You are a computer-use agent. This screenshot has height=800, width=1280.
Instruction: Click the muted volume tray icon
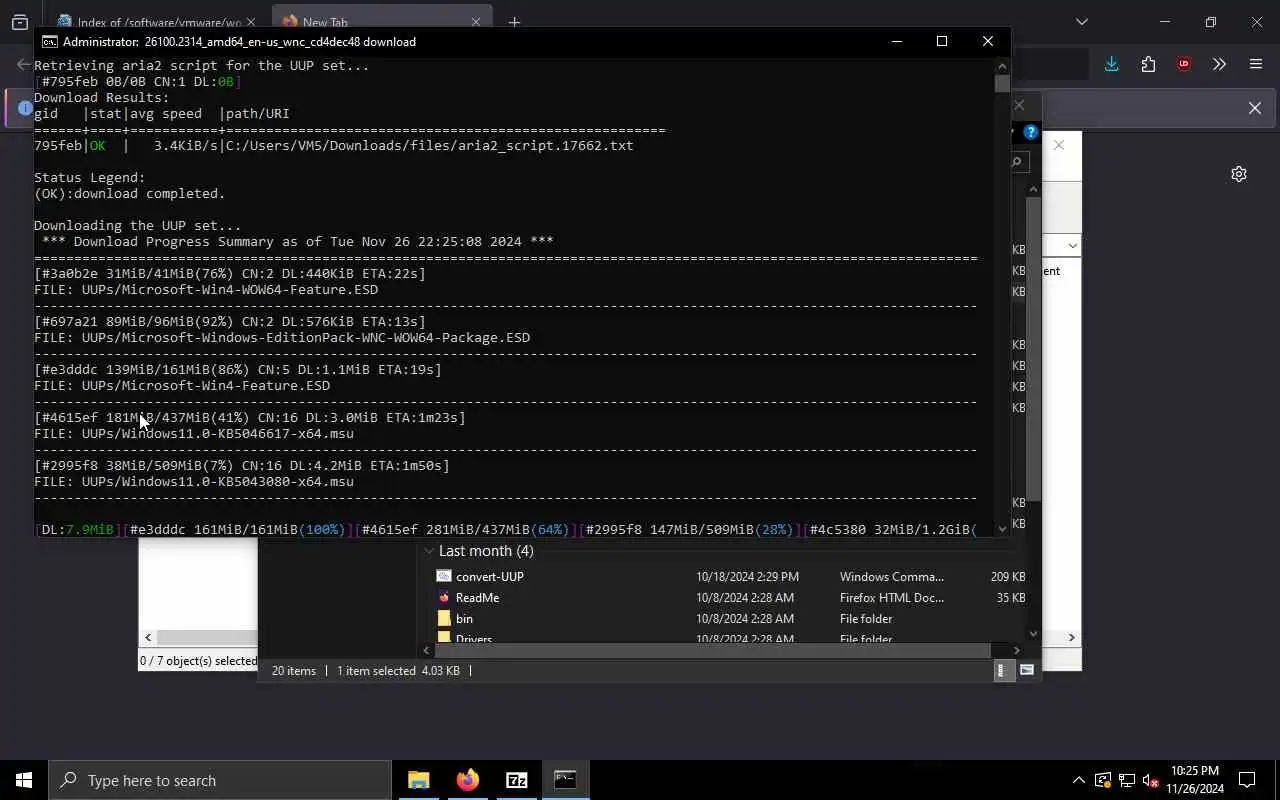tap(1150, 780)
